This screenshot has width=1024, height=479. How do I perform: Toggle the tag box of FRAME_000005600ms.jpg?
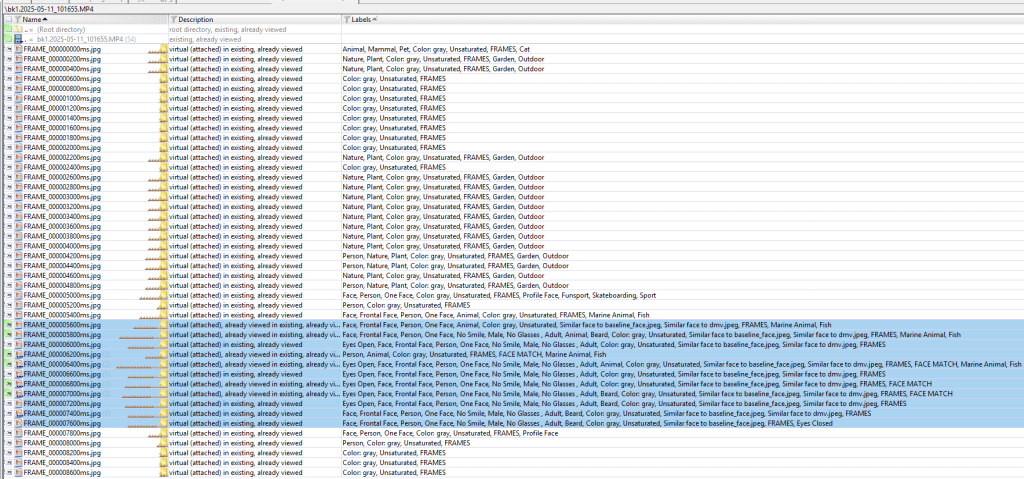click(x=8, y=325)
